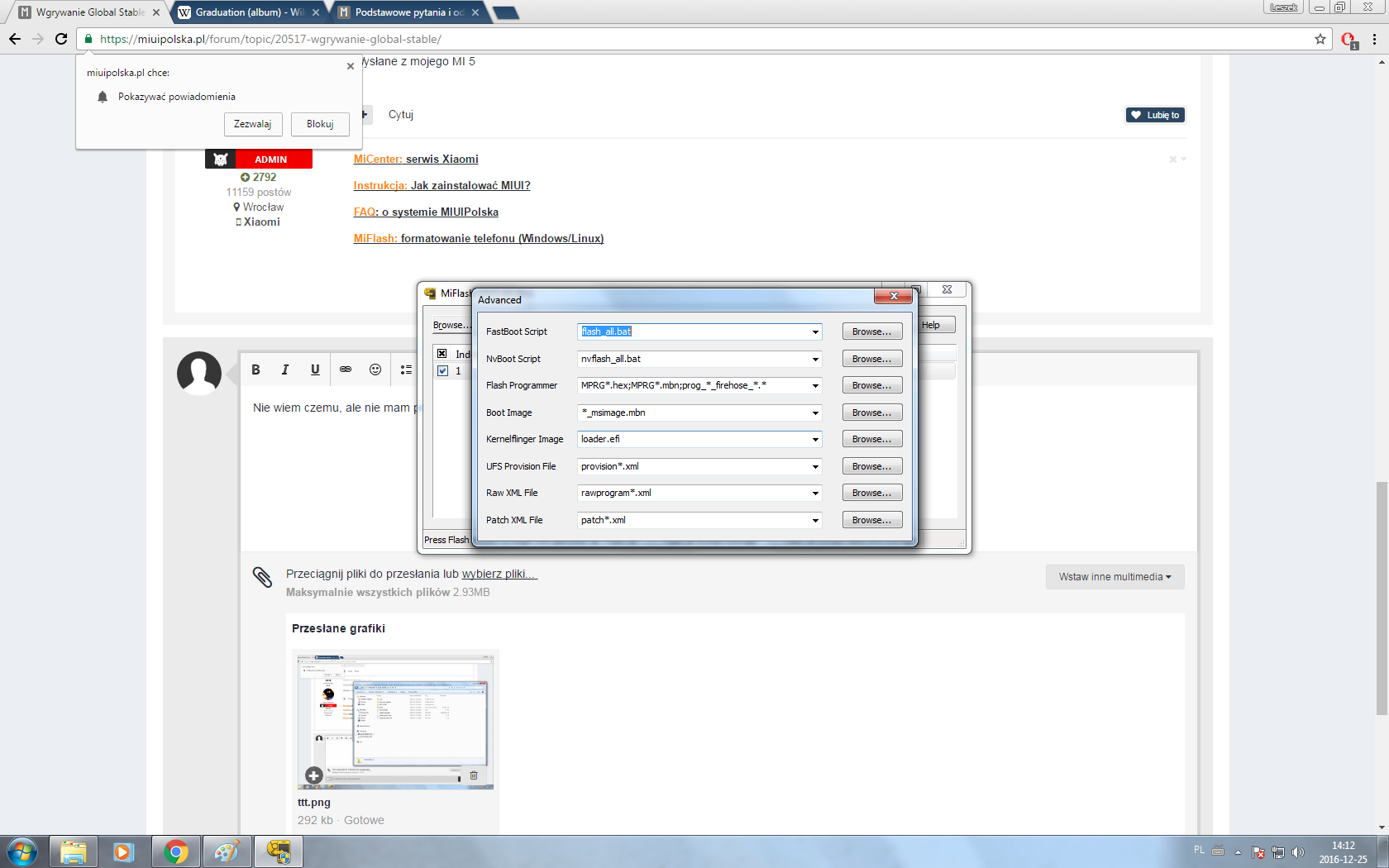Insert a link with the chain icon

[x=346, y=370]
